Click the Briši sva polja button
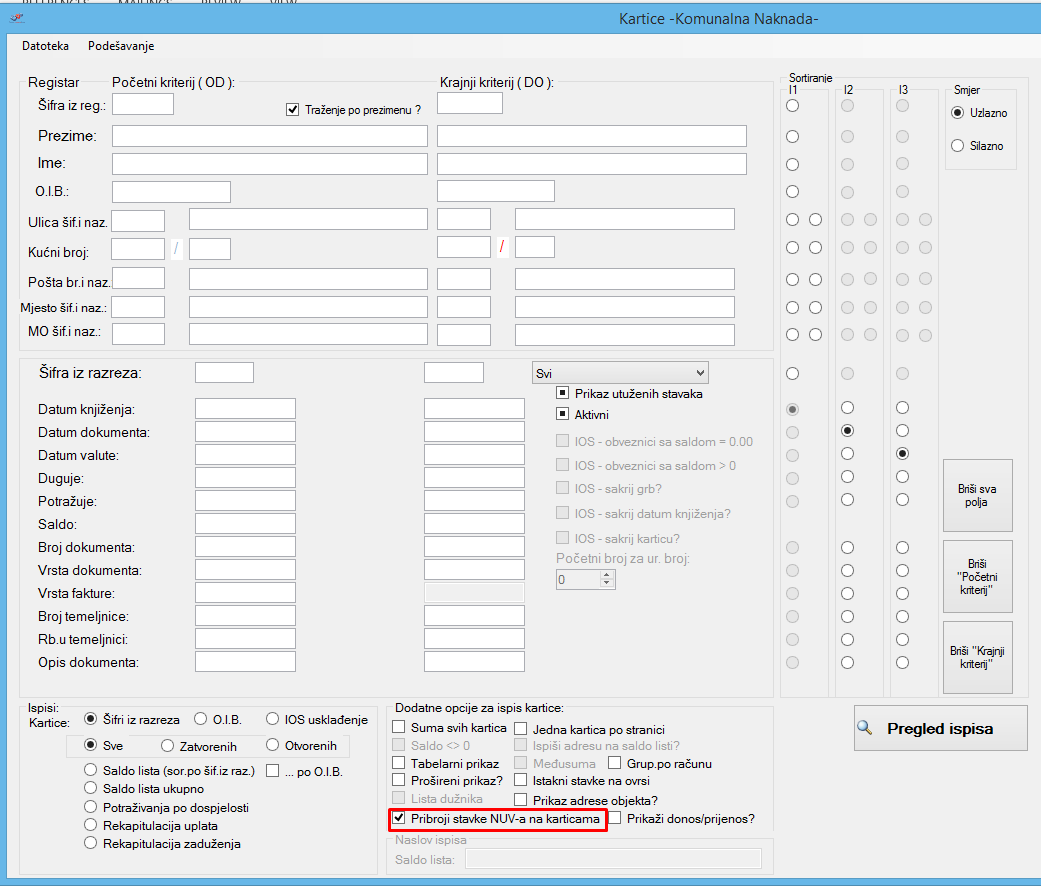Viewport: 1041px width, 886px height. point(977,495)
